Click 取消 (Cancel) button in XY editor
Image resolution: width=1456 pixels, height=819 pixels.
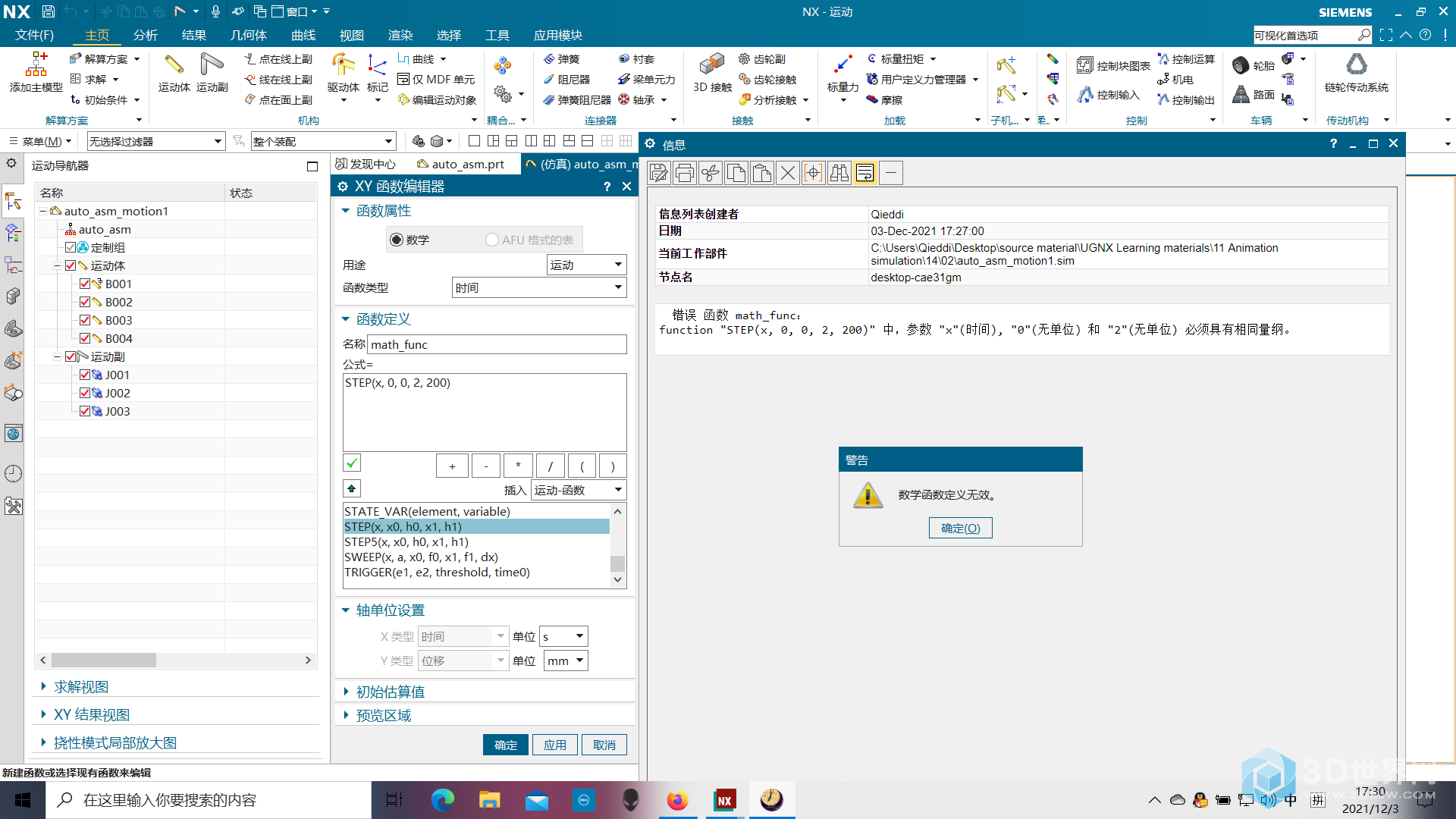603,744
